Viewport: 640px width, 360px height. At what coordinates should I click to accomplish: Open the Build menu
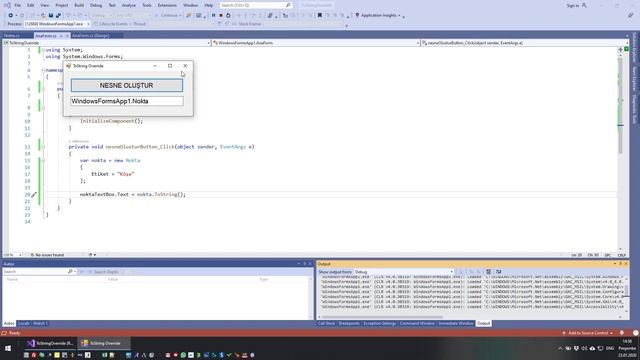[79, 5]
